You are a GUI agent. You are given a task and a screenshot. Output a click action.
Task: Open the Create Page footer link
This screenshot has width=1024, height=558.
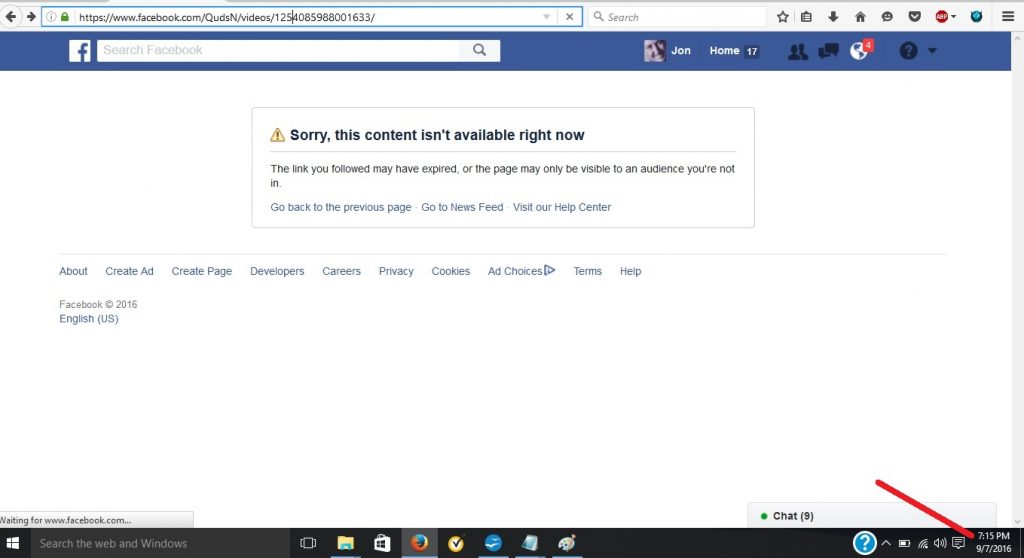click(202, 271)
